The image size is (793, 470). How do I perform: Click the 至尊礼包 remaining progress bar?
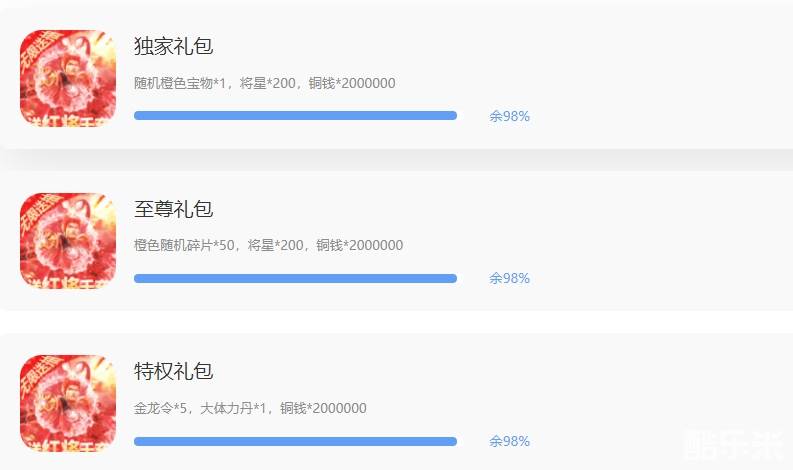[295, 278]
